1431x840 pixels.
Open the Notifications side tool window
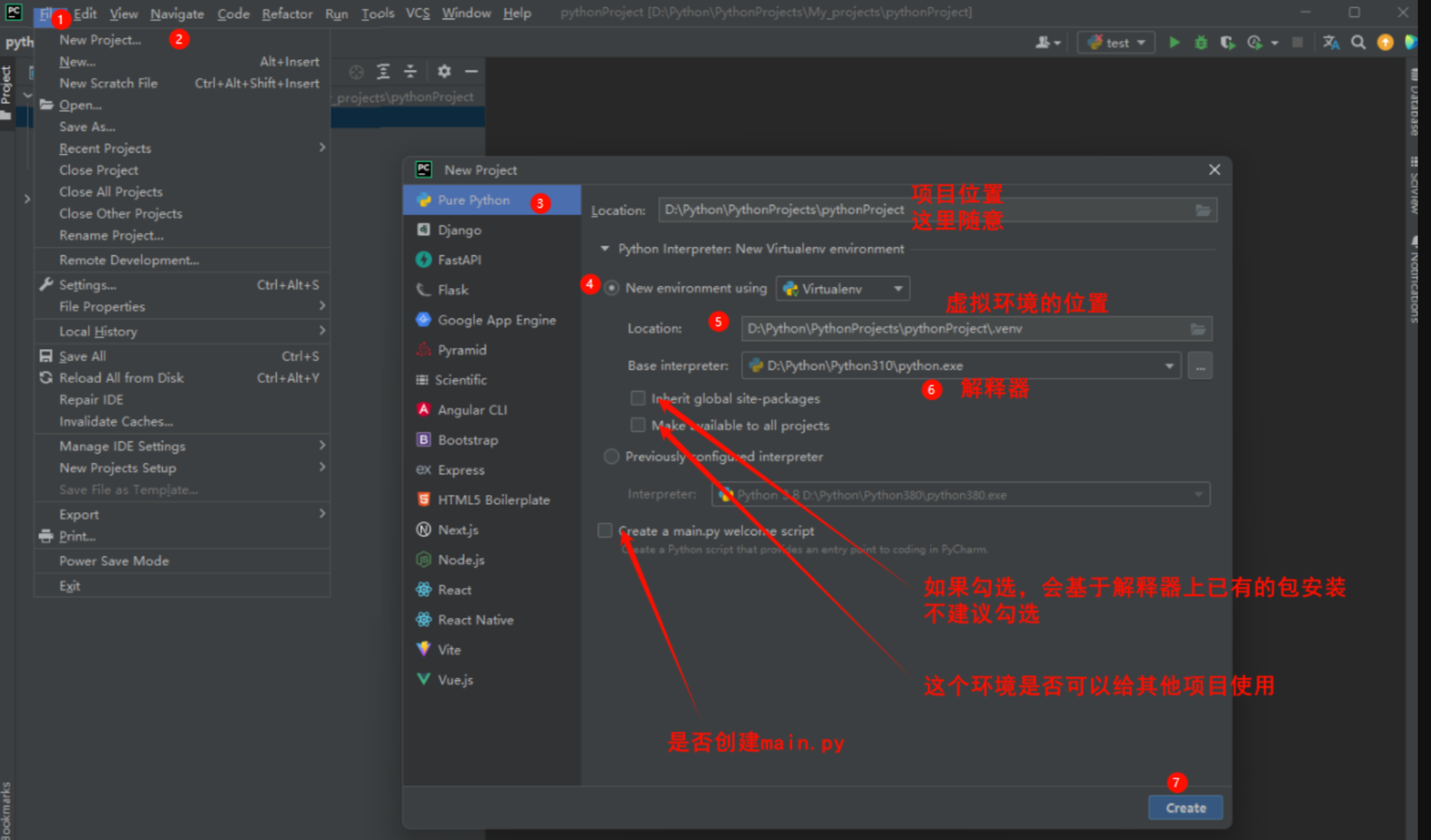pos(1414,281)
